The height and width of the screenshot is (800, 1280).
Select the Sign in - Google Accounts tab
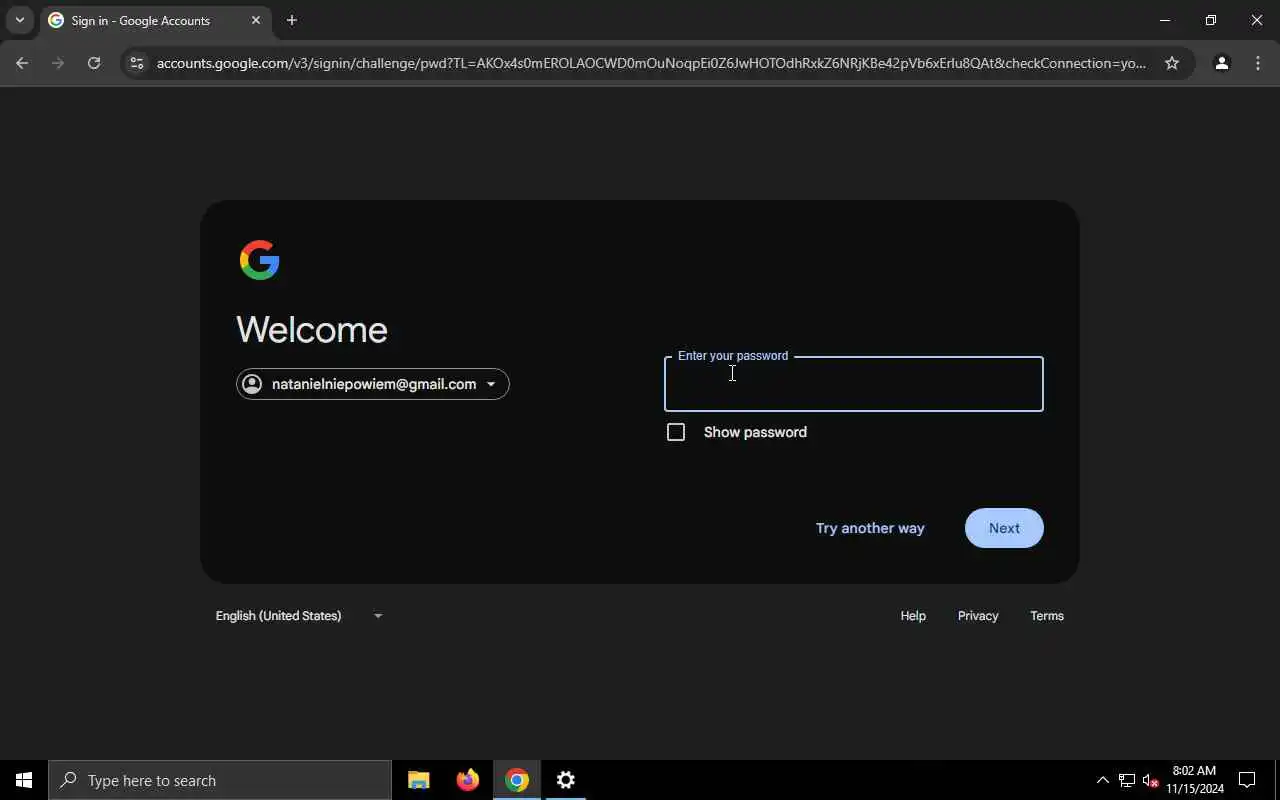click(155, 20)
